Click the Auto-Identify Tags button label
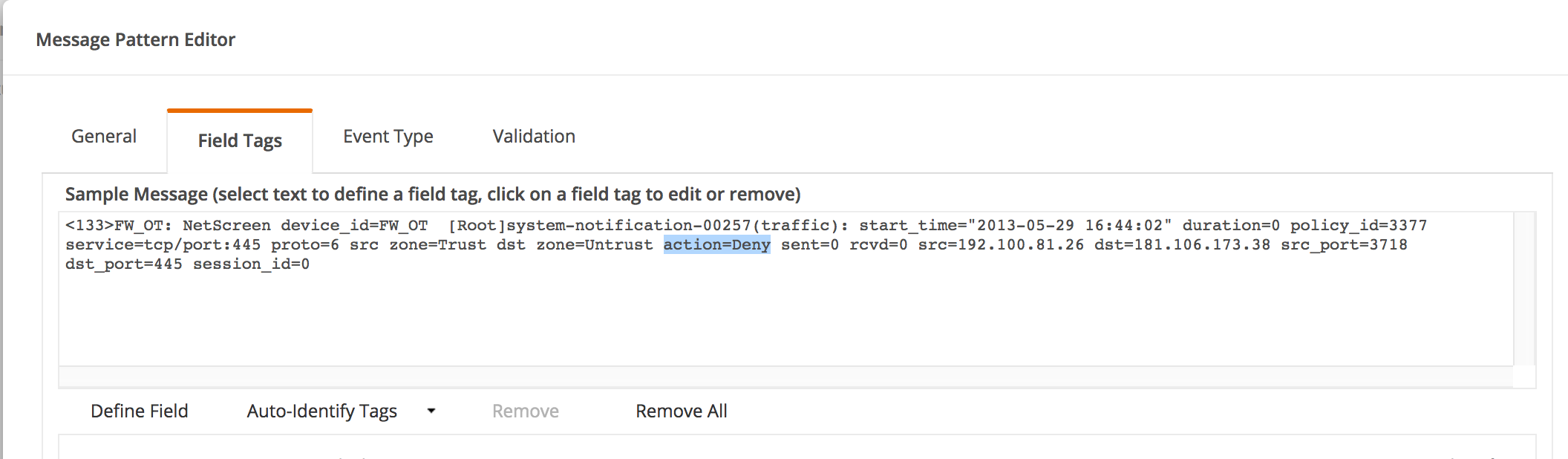Image resolution: width=1568 pixels, height=459 pixels. (322, 411)
